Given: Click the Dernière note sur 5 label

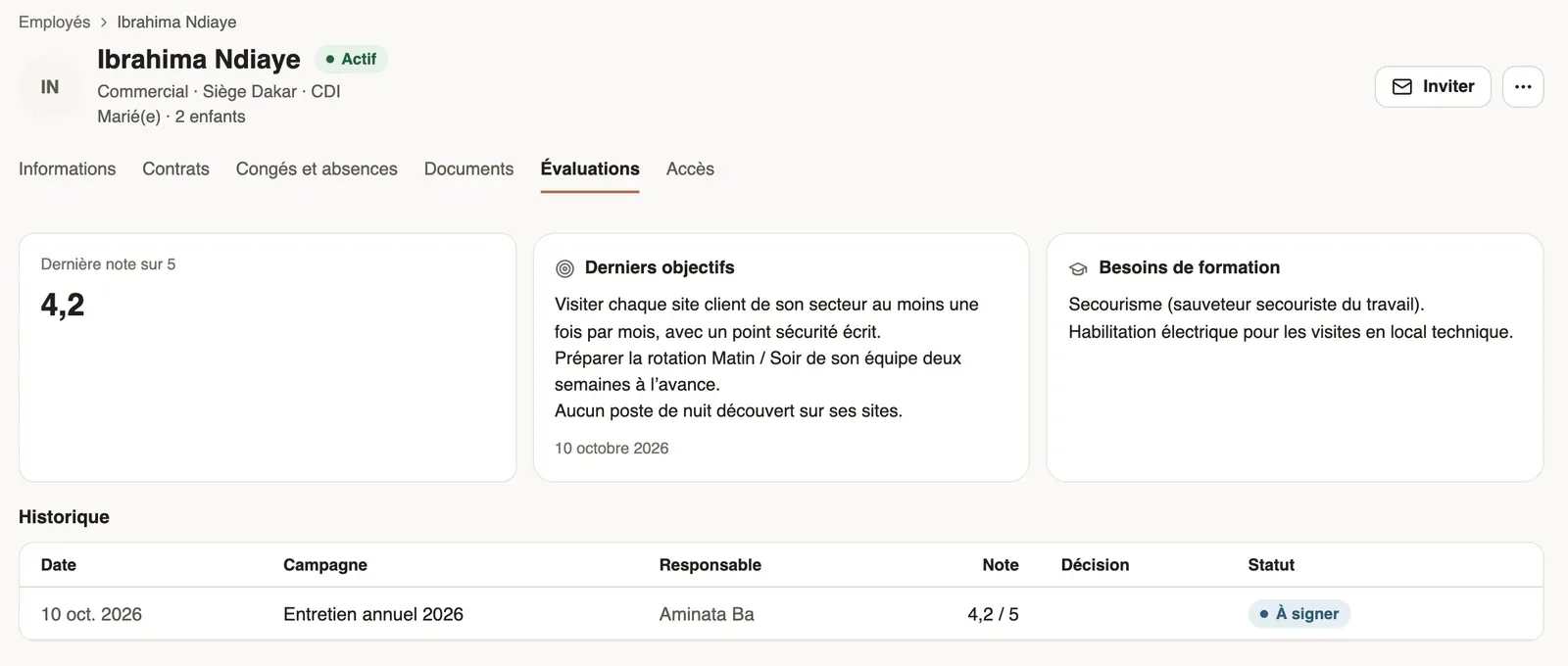Looking at the screenshot, I should 108,264.
